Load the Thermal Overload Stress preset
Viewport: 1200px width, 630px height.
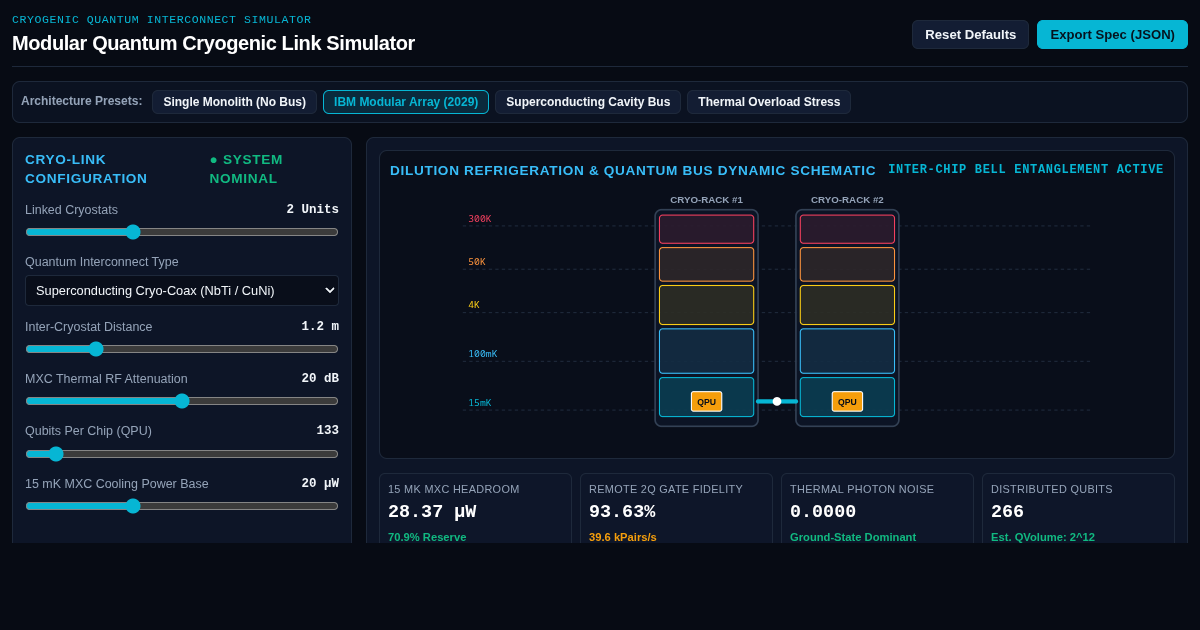click(x=769, y=102)
